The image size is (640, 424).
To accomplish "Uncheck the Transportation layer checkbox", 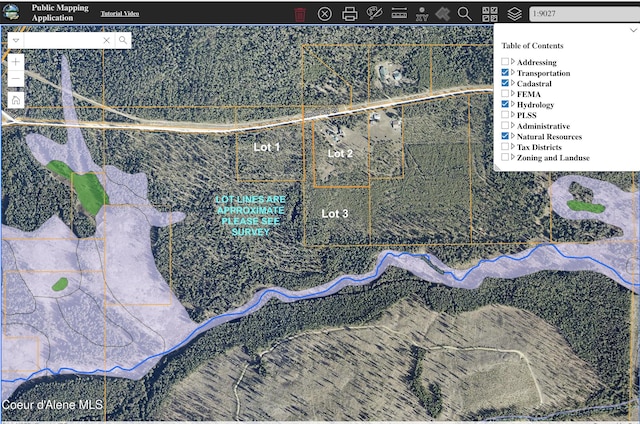I will [x=505, y=72].
